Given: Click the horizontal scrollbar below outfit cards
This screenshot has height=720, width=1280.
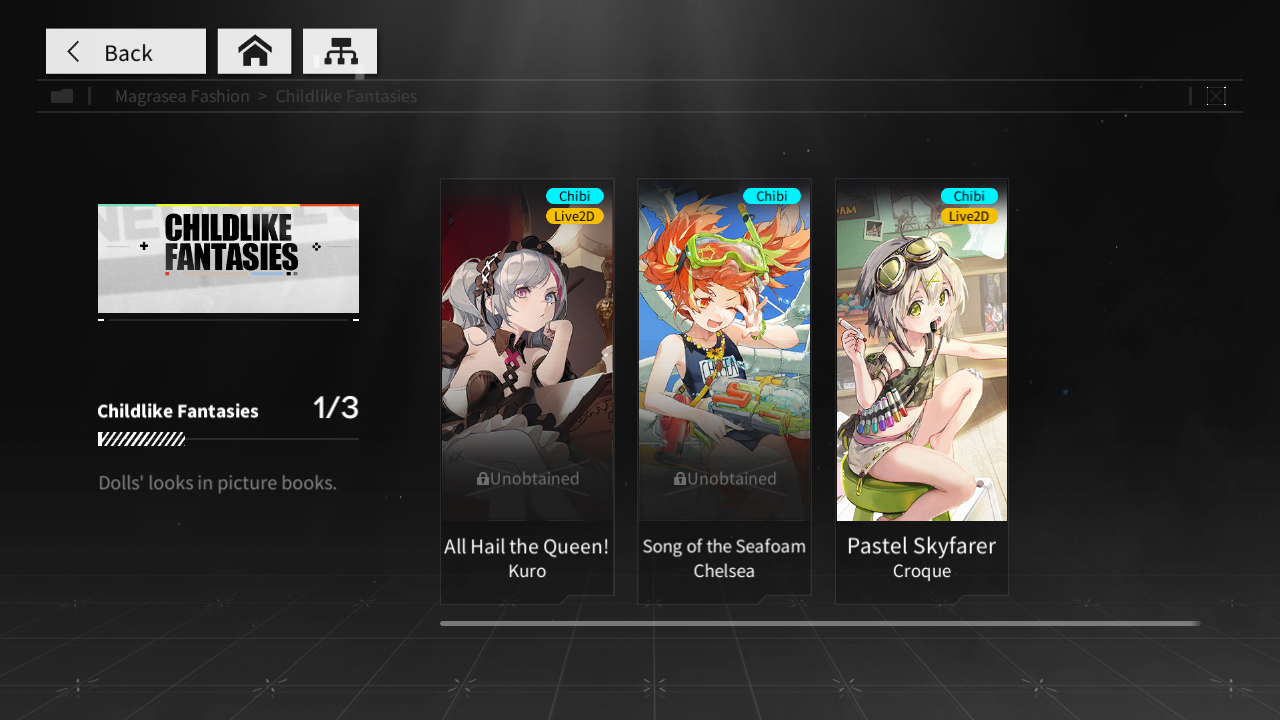Looking at the screenshot, I should tap(820, 623).
